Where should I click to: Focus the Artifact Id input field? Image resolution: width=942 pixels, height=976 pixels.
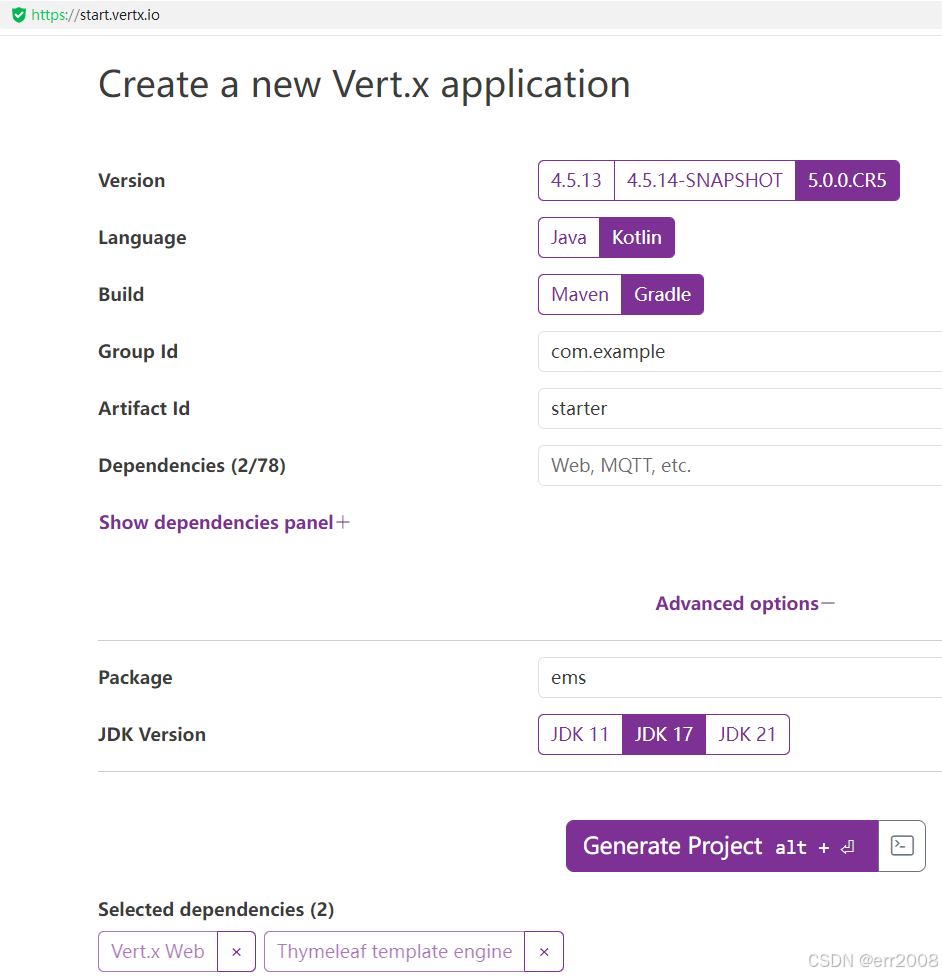740,408
